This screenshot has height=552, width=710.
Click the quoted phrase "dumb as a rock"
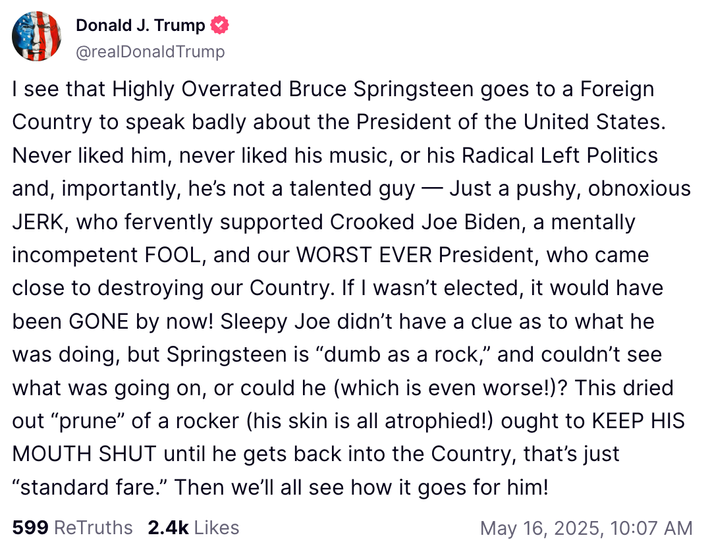click(x=401, y=355)
